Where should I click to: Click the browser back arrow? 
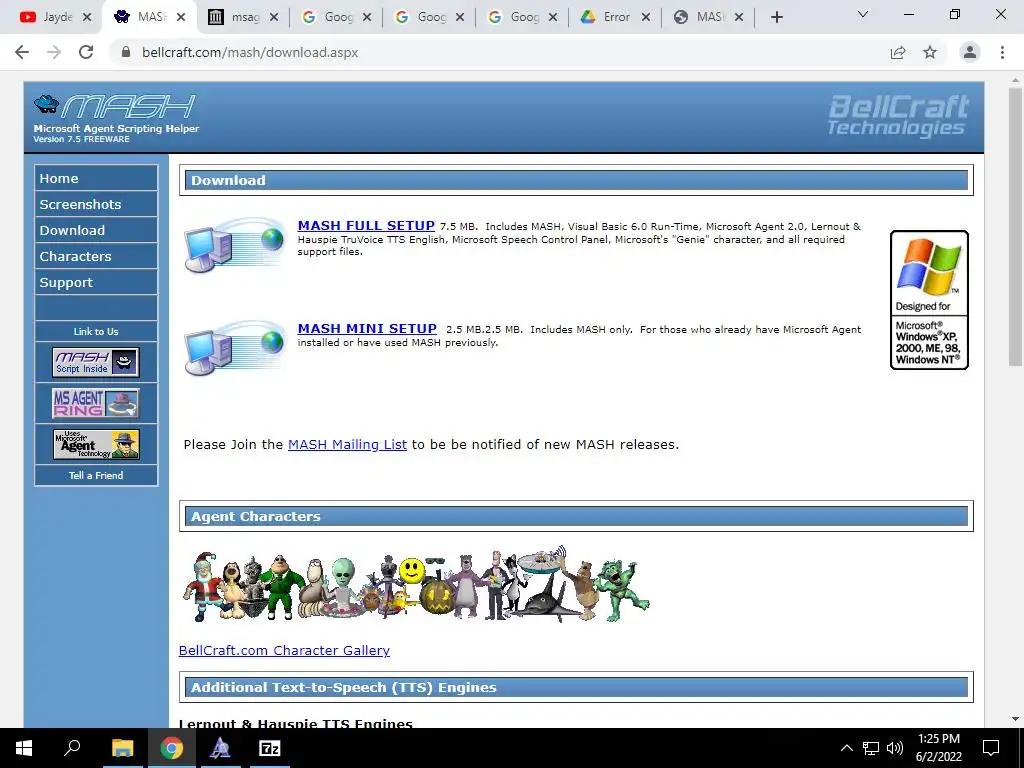pos(22,52)
